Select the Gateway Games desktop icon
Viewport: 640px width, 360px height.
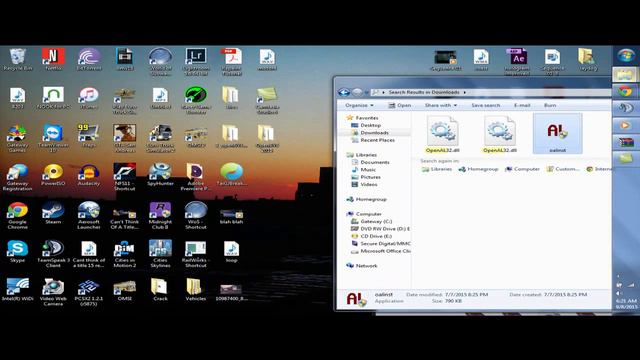[x=18, y=138]
